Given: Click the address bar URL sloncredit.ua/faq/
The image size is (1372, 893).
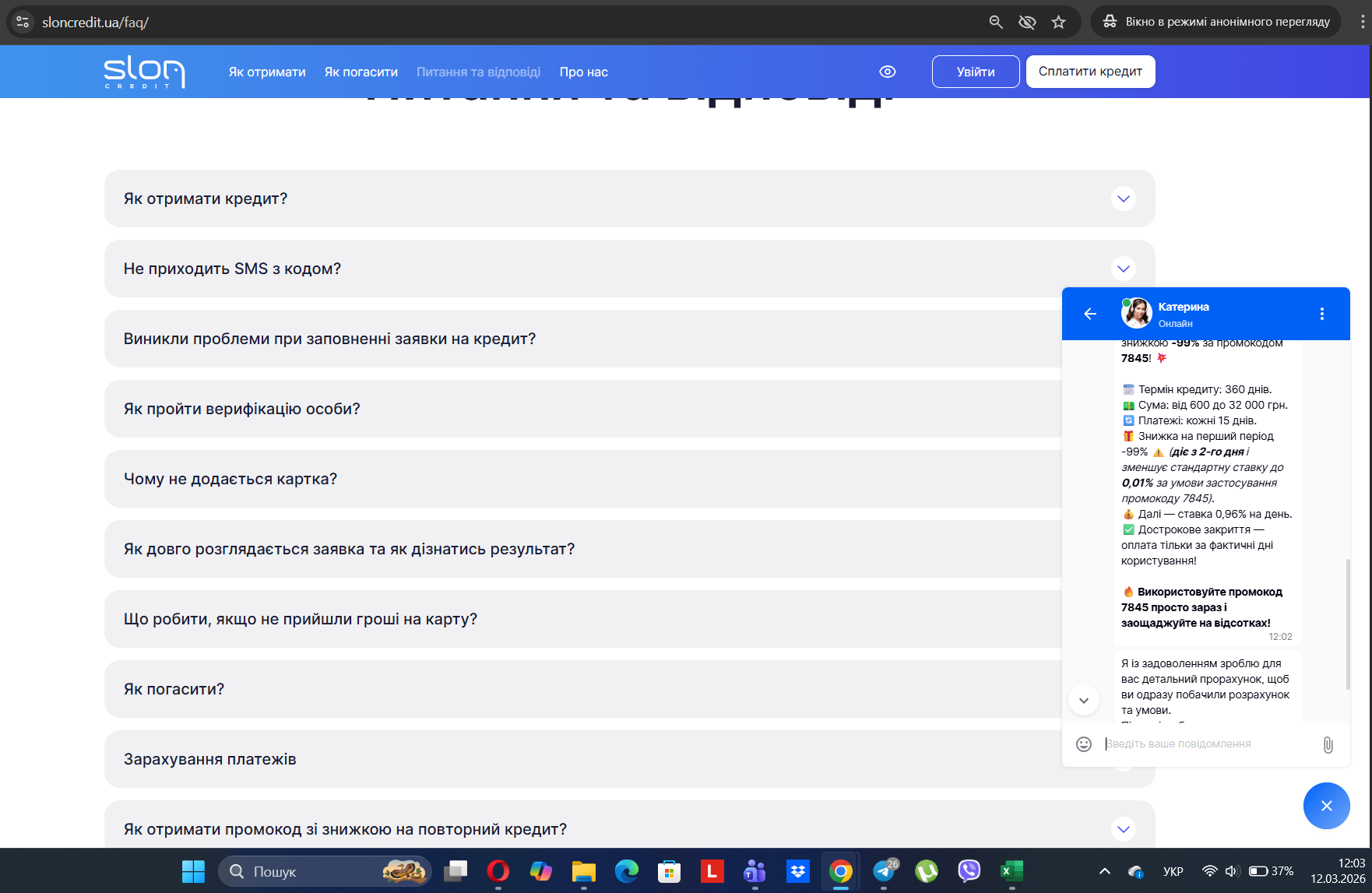Looking at the screenshot, I should (95, 23).
